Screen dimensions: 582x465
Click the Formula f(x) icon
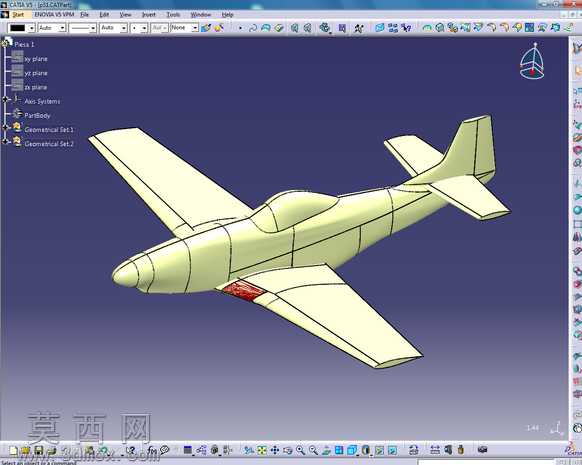click(152, 451)
